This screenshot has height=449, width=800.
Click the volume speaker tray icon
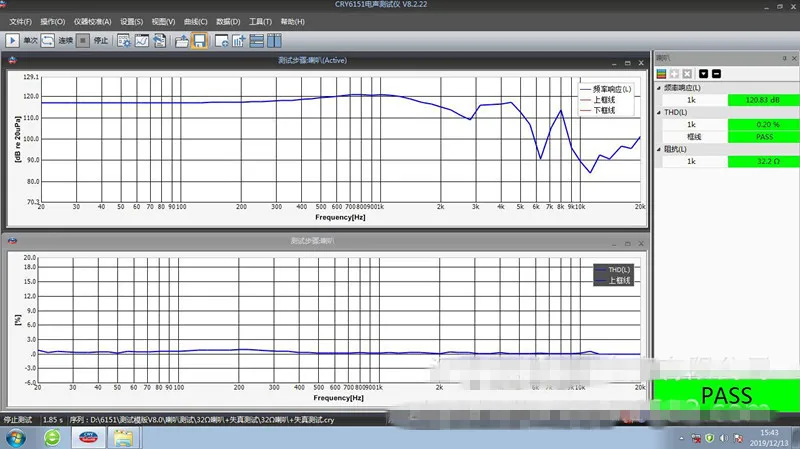723,438
